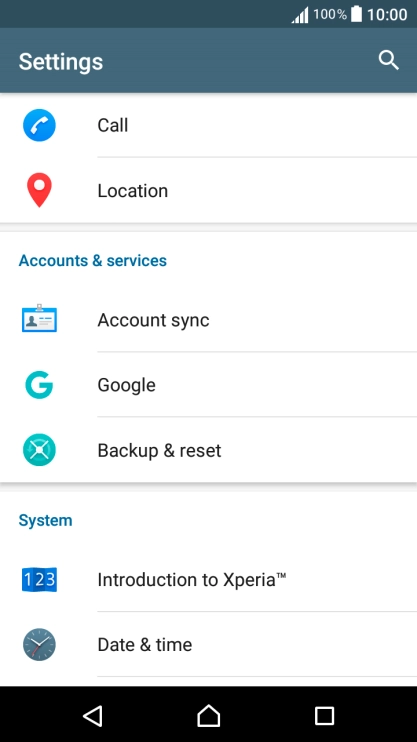Screen dimensions: 417x742
Task: Tap the Android home navigation button
Action: point(208,715)
